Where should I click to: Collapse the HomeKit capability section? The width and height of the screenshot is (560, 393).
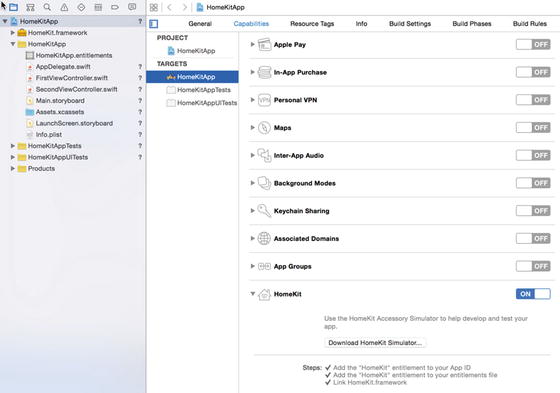click(252, 294)
